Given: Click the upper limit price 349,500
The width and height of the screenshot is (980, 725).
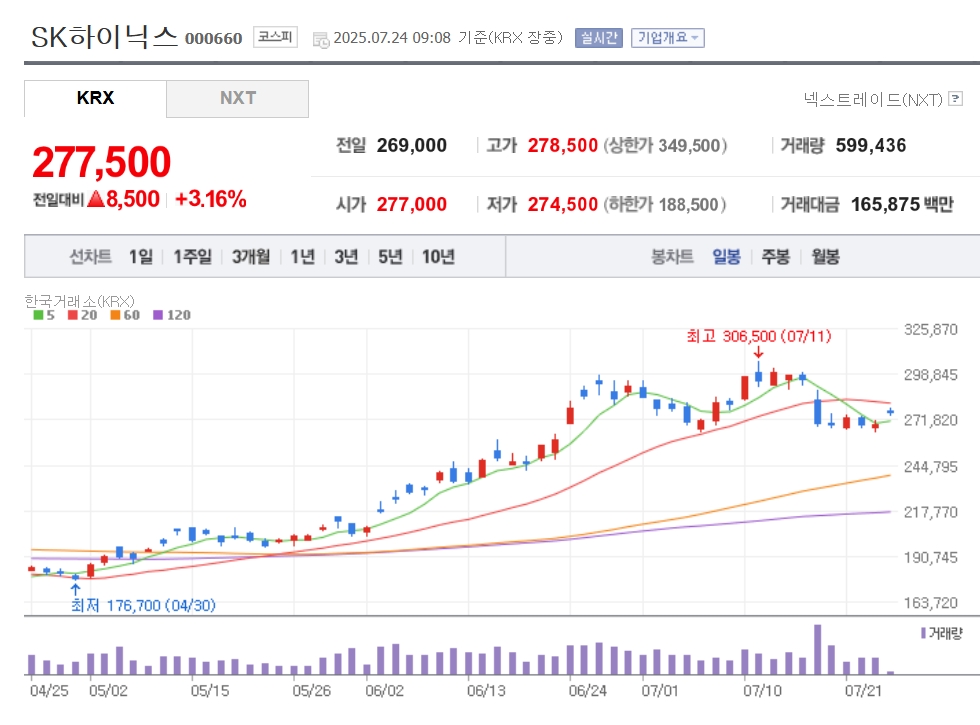Looking at the screenshot, I should pos(689,146).
